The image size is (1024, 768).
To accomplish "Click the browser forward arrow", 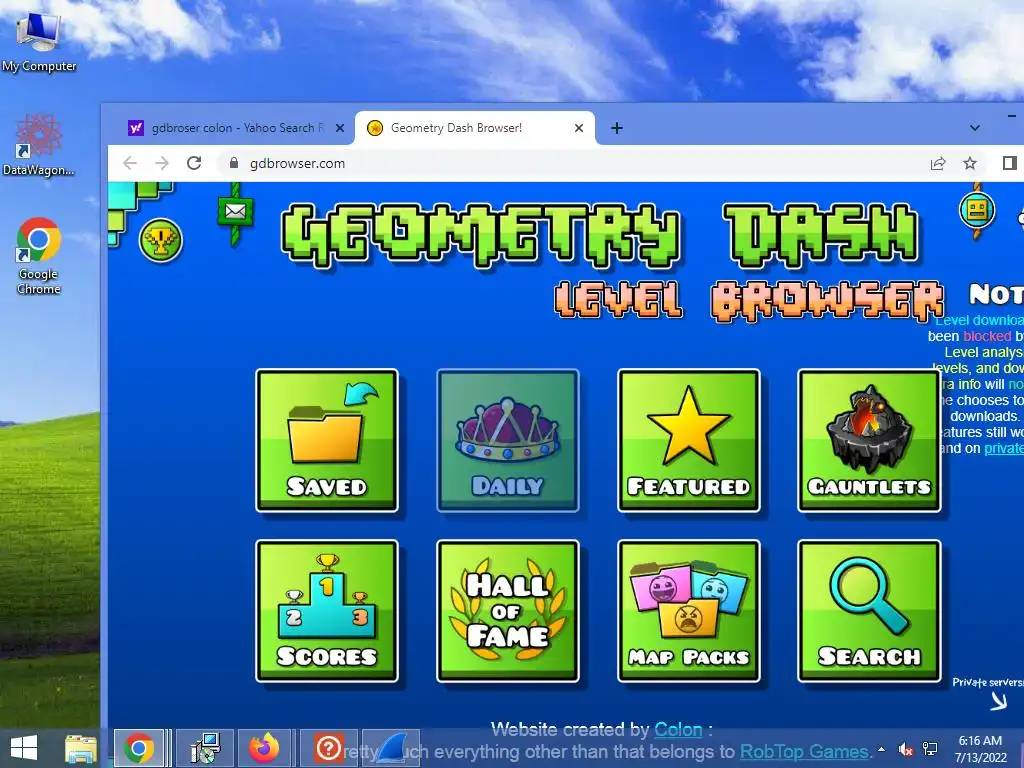I will (161, 163).
